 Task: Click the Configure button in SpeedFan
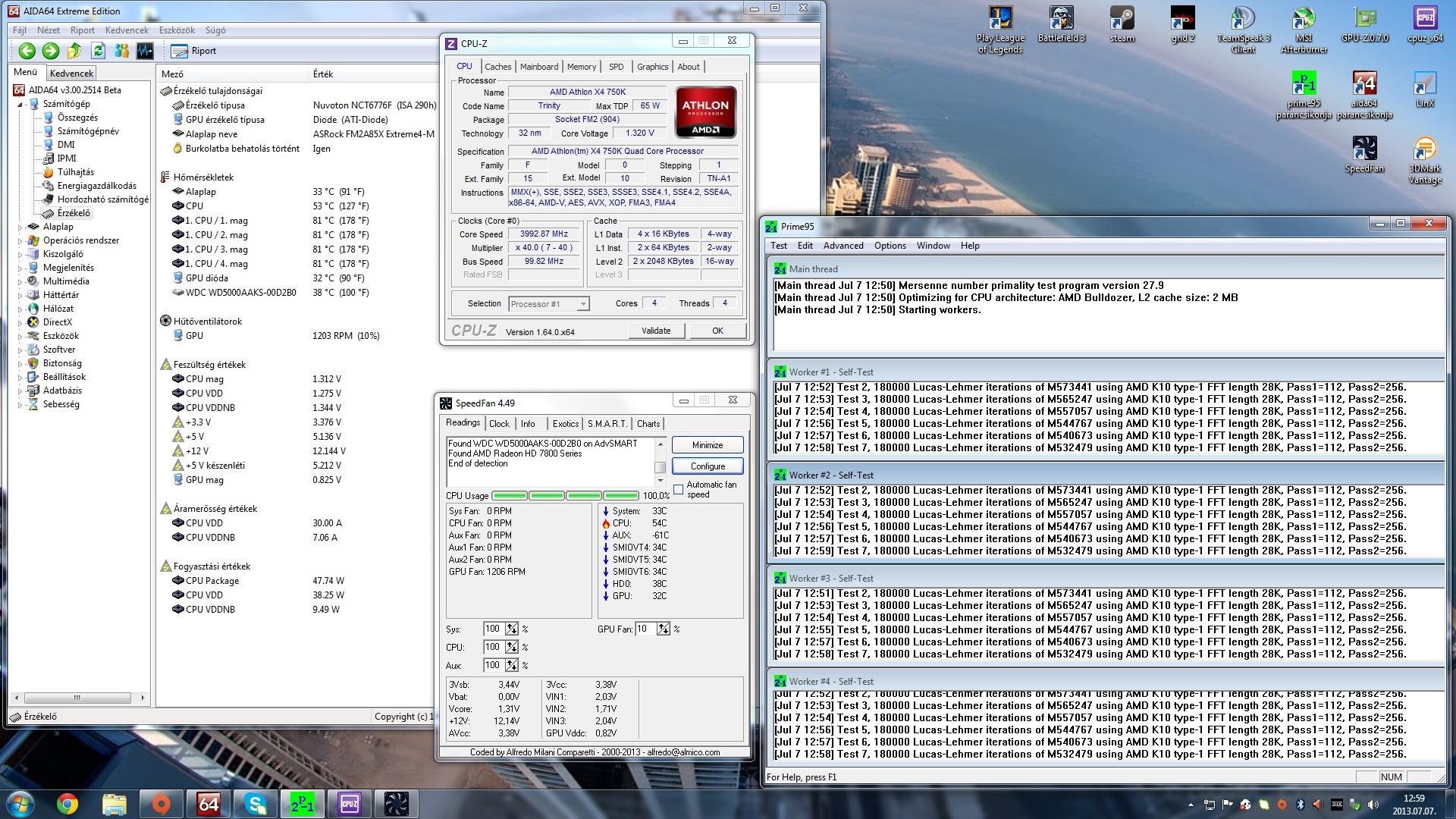[x=708, y=466]
